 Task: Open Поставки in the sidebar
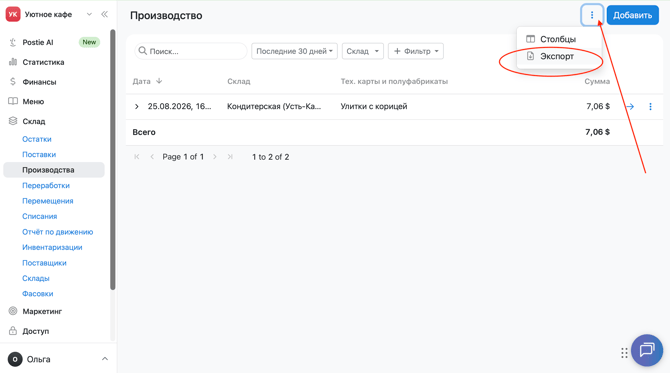point(39,154)
